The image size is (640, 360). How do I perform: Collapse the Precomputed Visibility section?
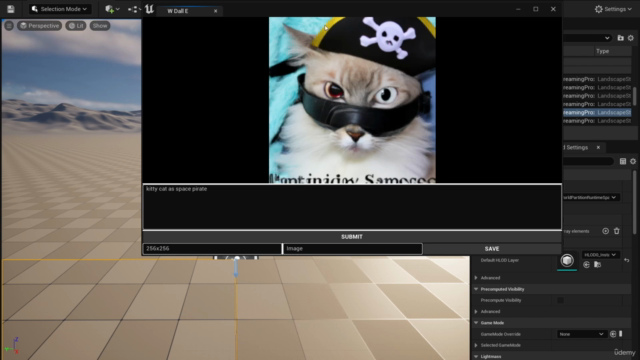coord(476,289)
